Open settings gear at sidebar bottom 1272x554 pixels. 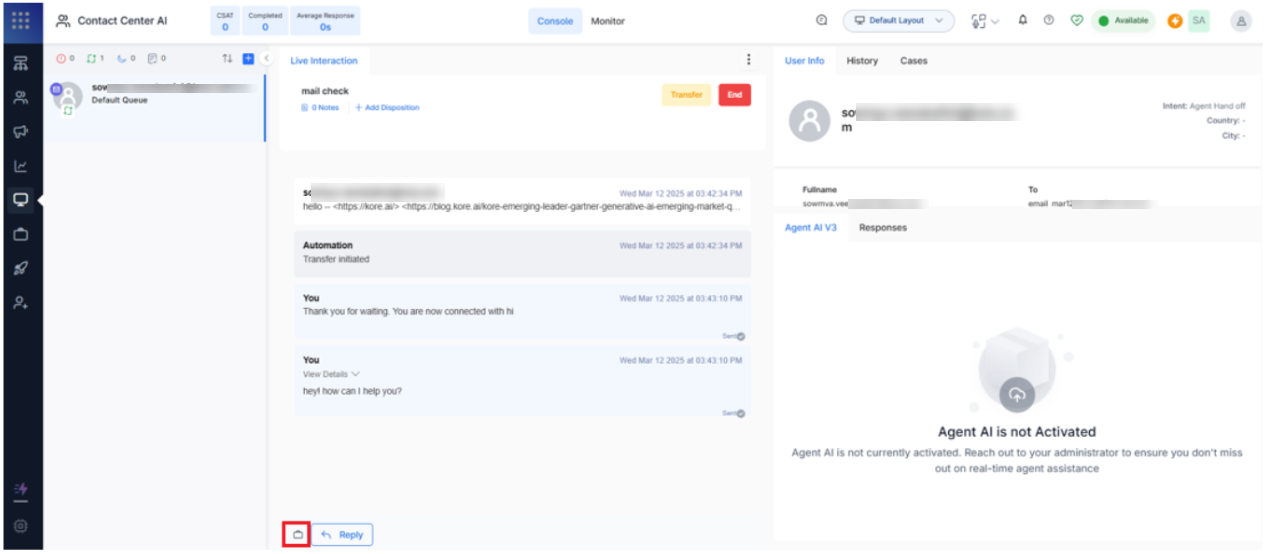tap(21, 526)
